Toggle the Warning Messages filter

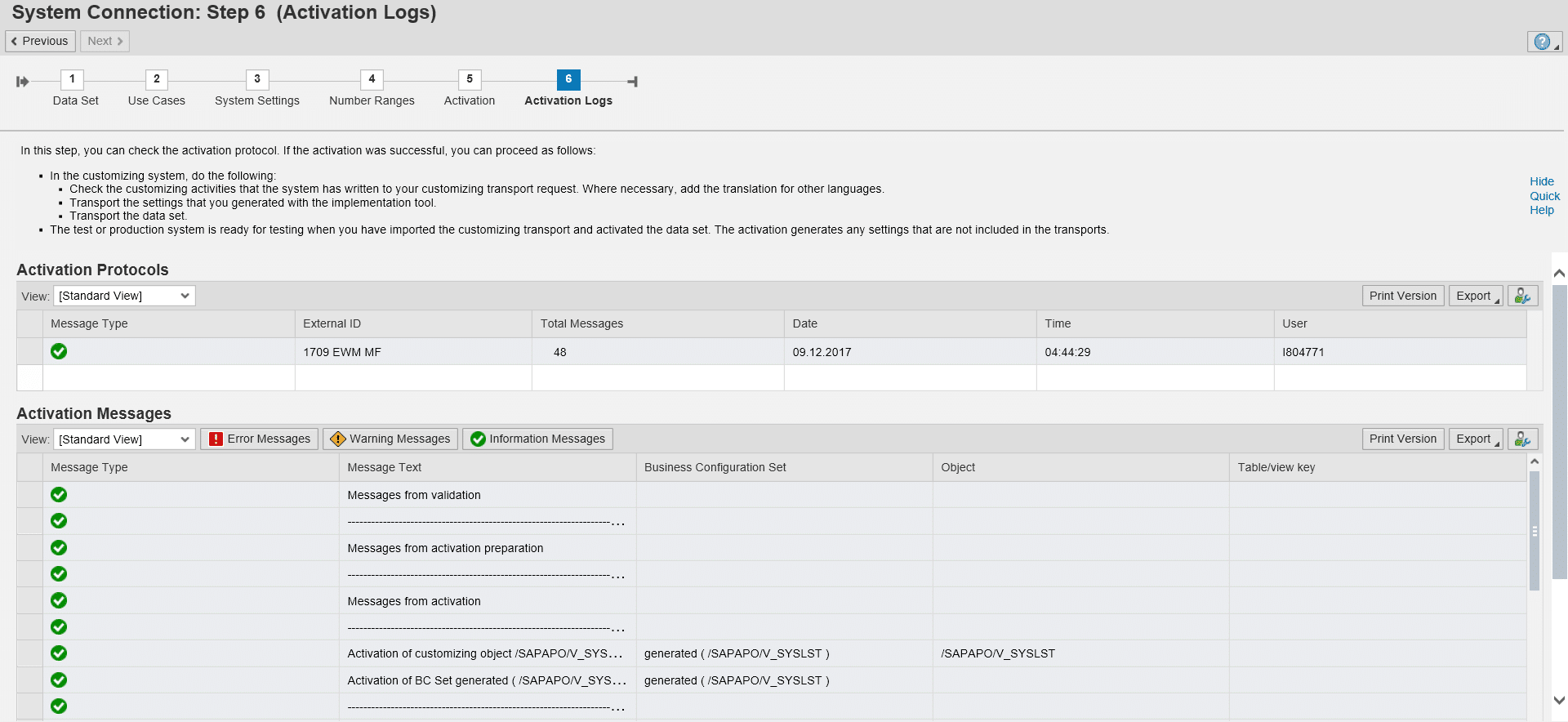(390, 439)
